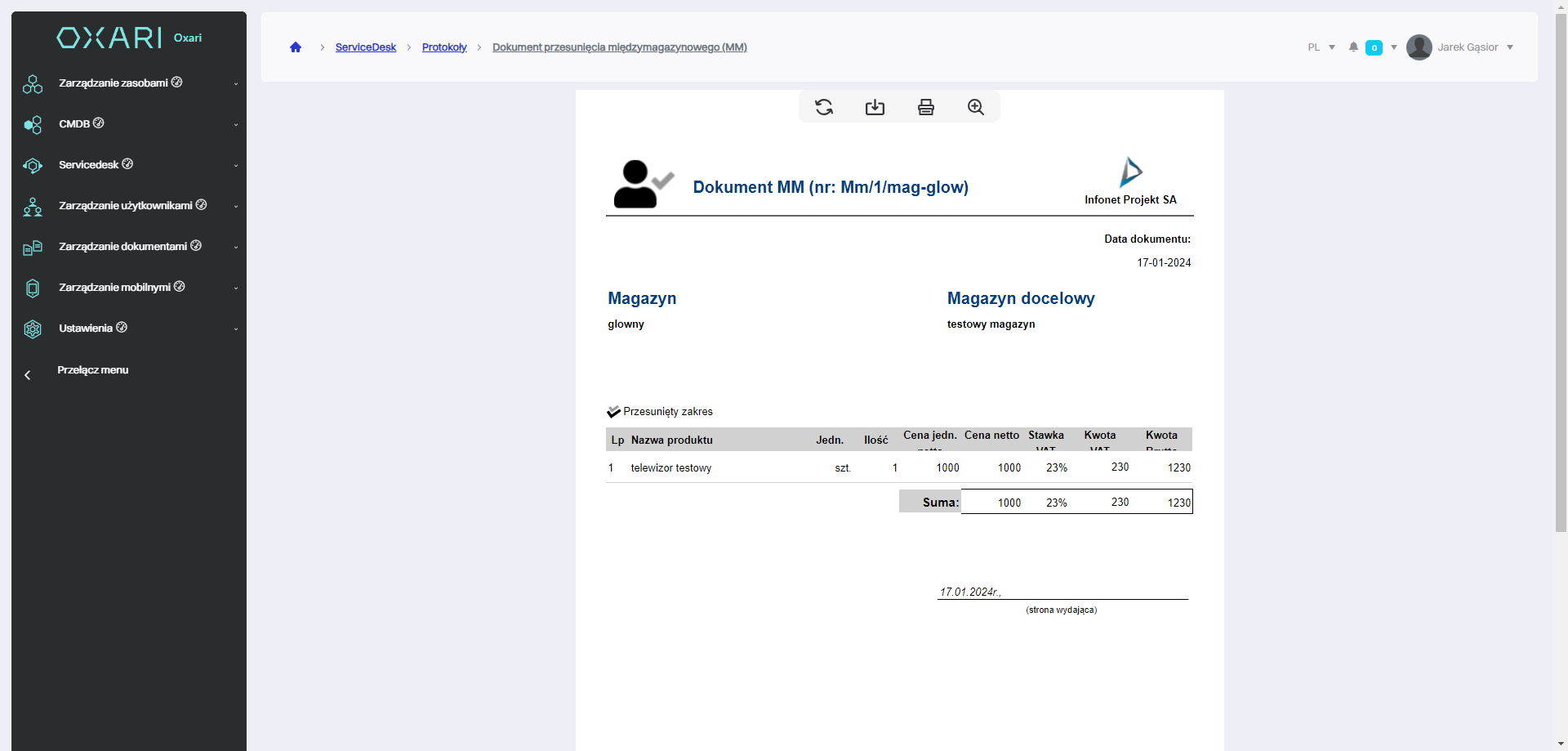Follow the Protokoły breadcrumb link
The width and height of the screenshot is (1568, 751).
(x=444, y=47)
